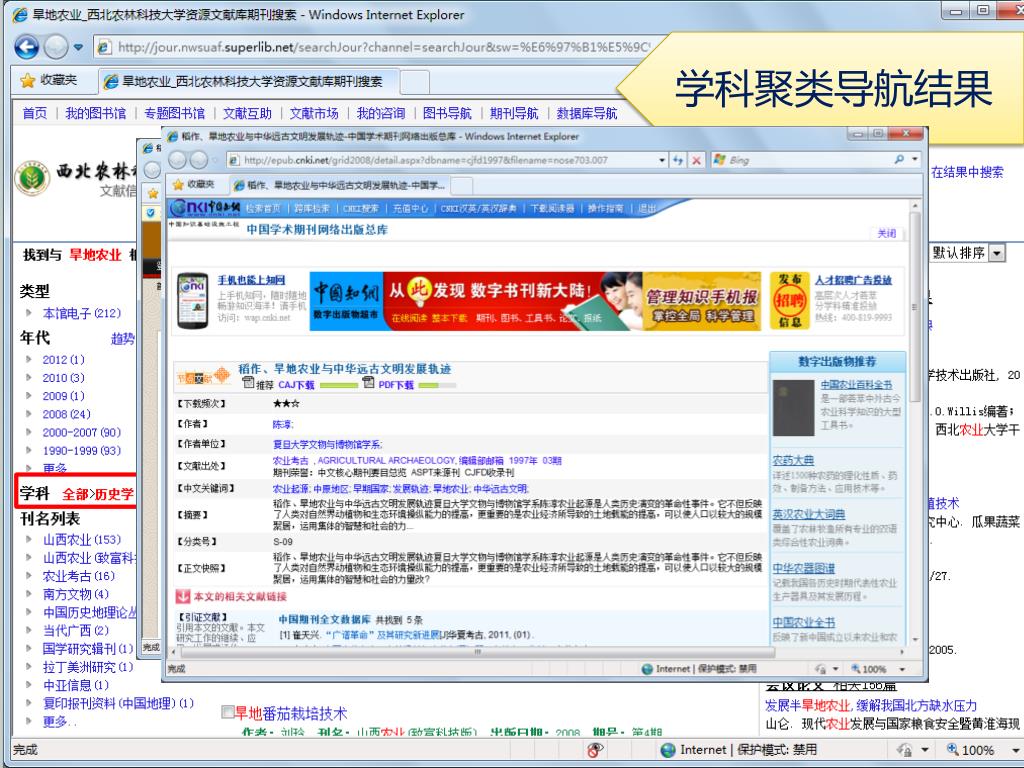
Task: Click the PDF下载 download icon
Action: (x=368, y=383)
